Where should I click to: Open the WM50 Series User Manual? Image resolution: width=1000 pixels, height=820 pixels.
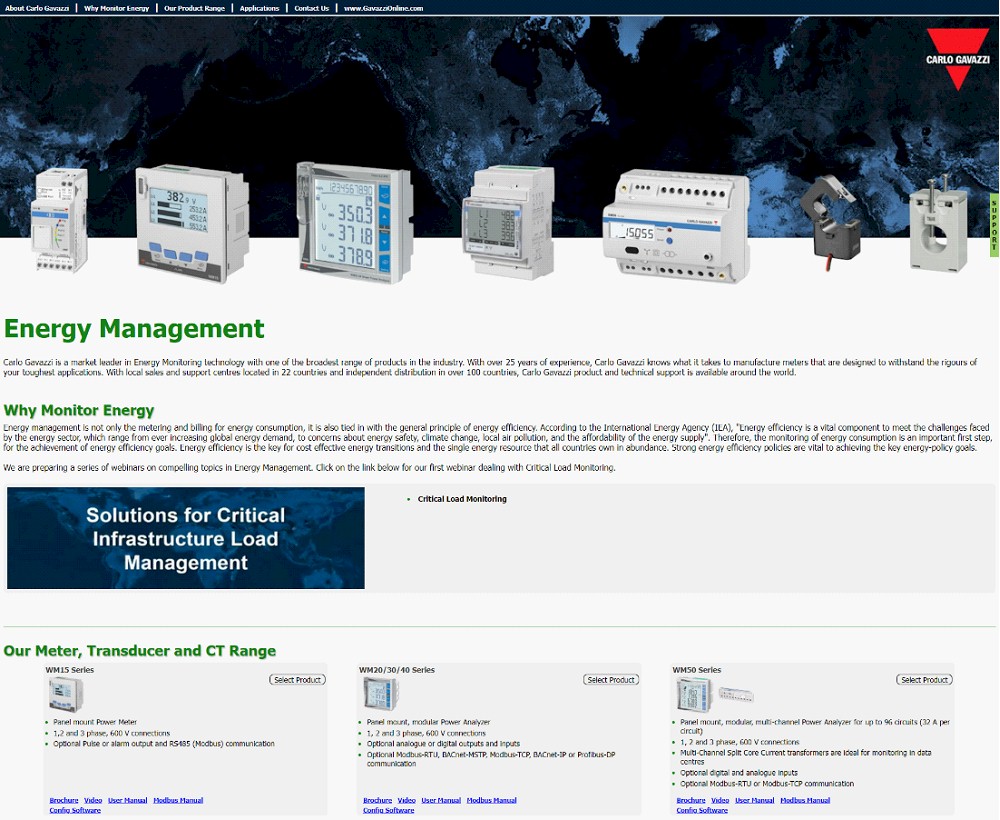point(755,800)
